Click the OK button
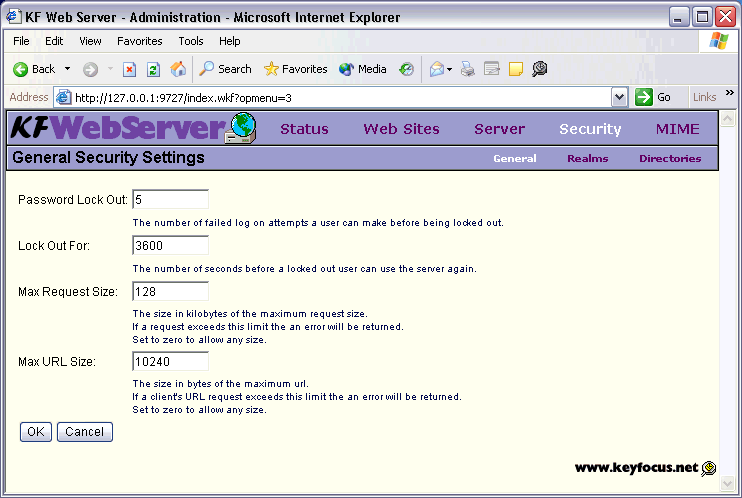Image resolution: width=742 pixels, height=498 pixels. (36, 432)
